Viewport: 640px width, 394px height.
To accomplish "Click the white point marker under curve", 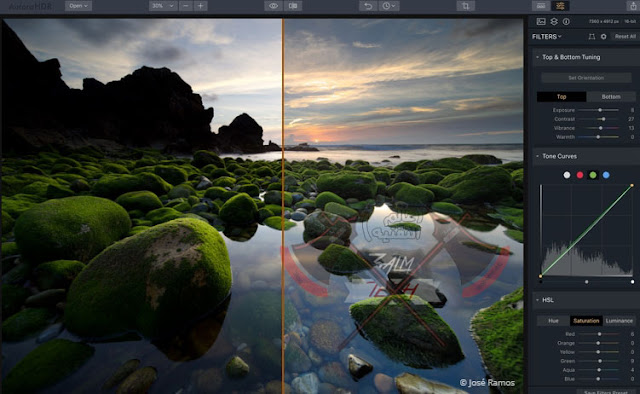I will [x=633, y=282].
